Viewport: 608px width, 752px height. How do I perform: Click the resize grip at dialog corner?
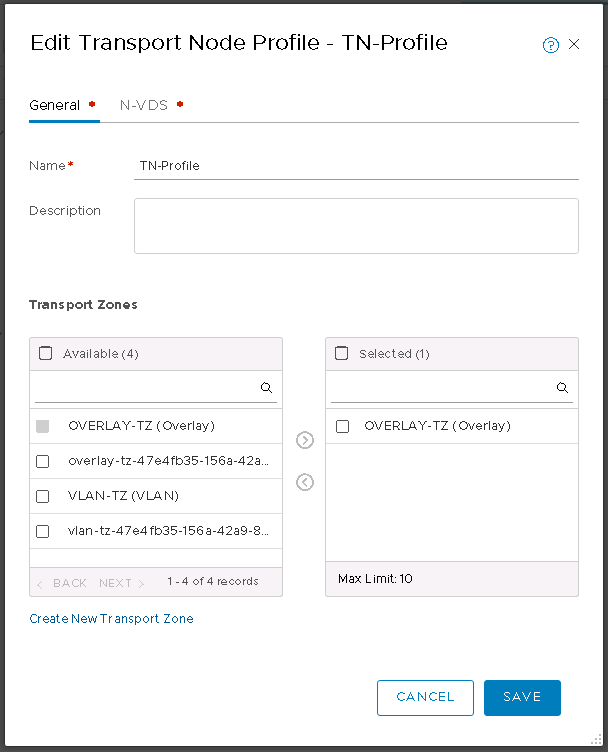point(596,739)
